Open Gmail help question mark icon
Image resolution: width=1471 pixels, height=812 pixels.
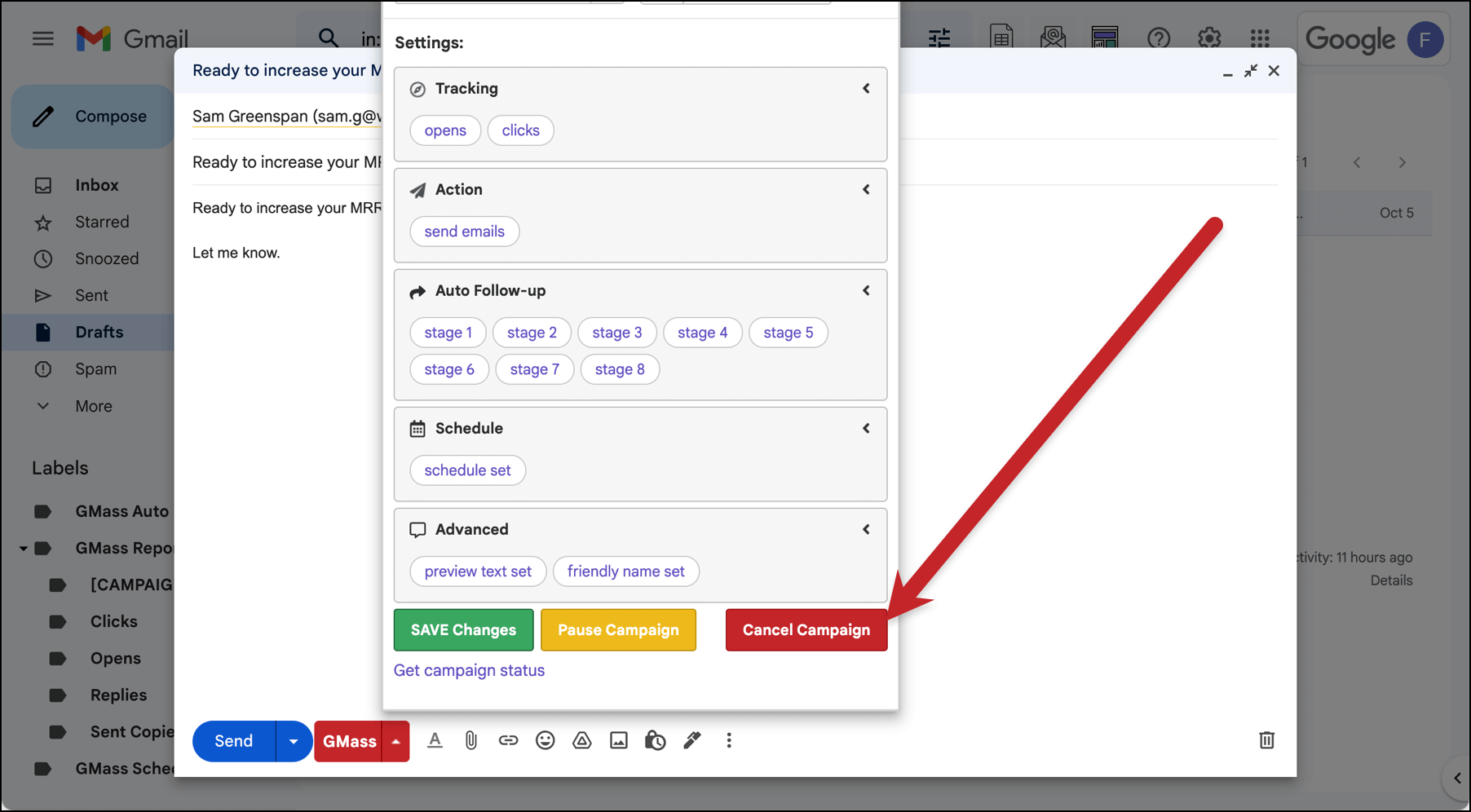click(x=1158, y=38)
